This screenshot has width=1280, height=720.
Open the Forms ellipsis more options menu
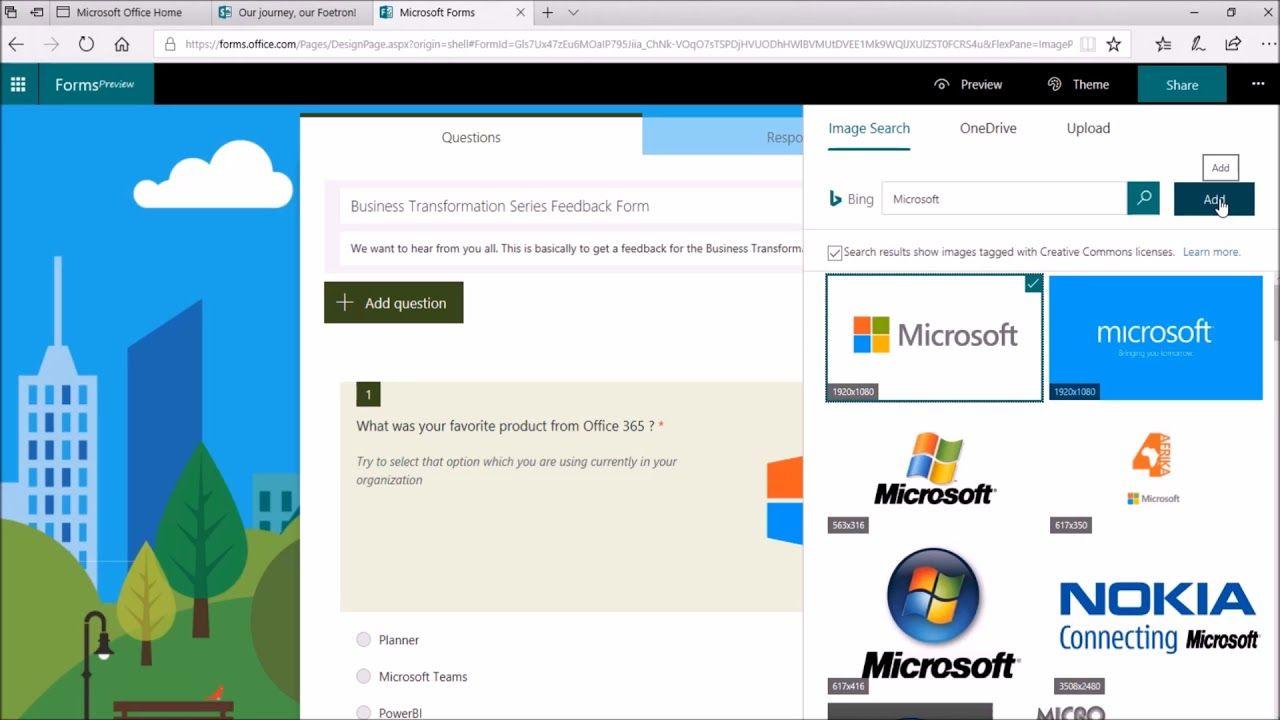click(x=1257, y=84)
